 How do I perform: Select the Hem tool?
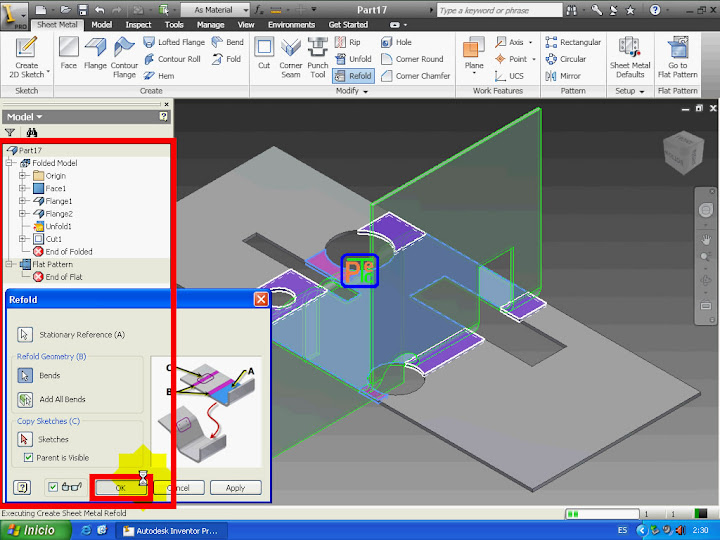pos(159,76)
